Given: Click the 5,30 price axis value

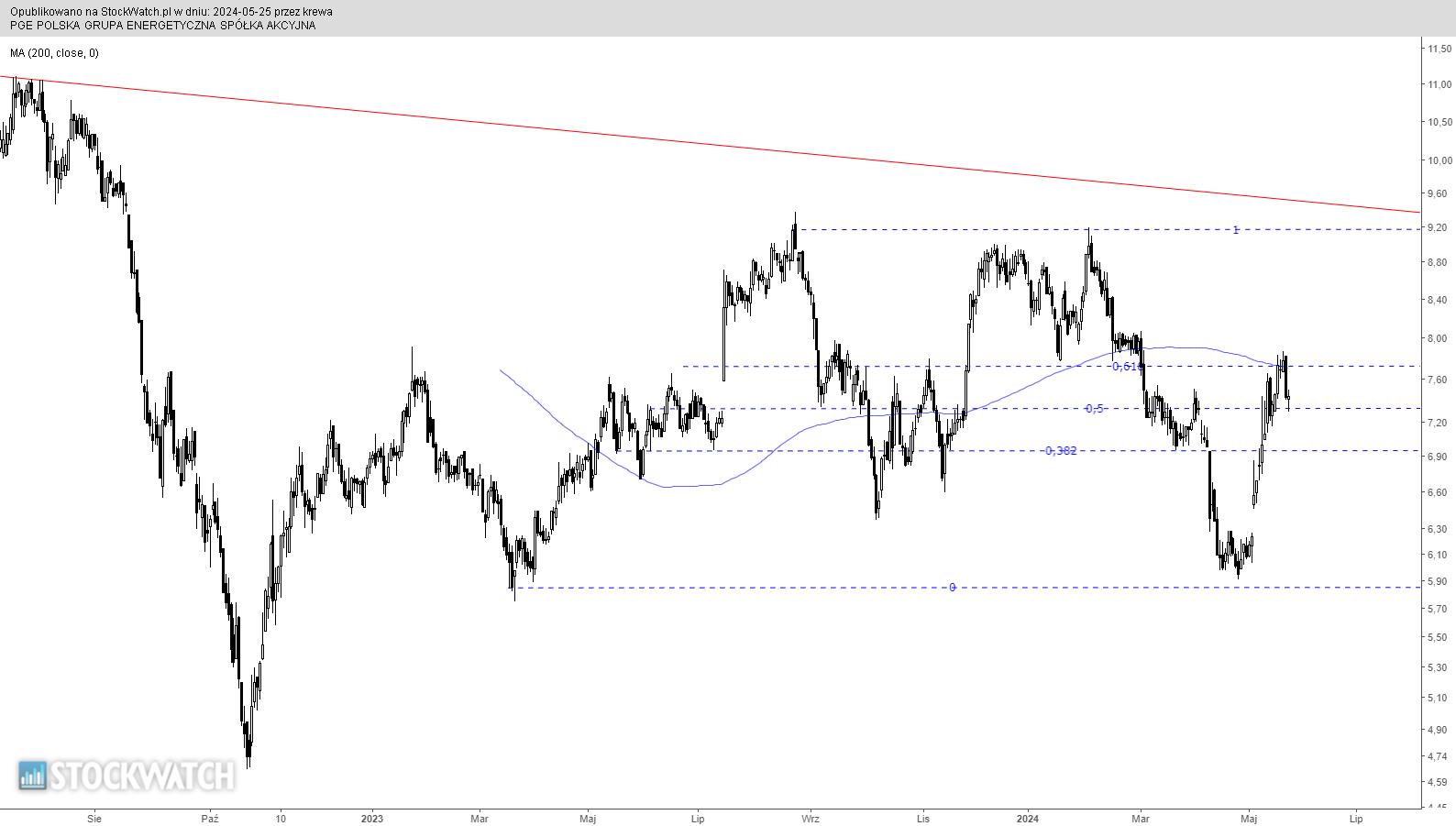Looking at the screenshot, I should [1437, 667].
